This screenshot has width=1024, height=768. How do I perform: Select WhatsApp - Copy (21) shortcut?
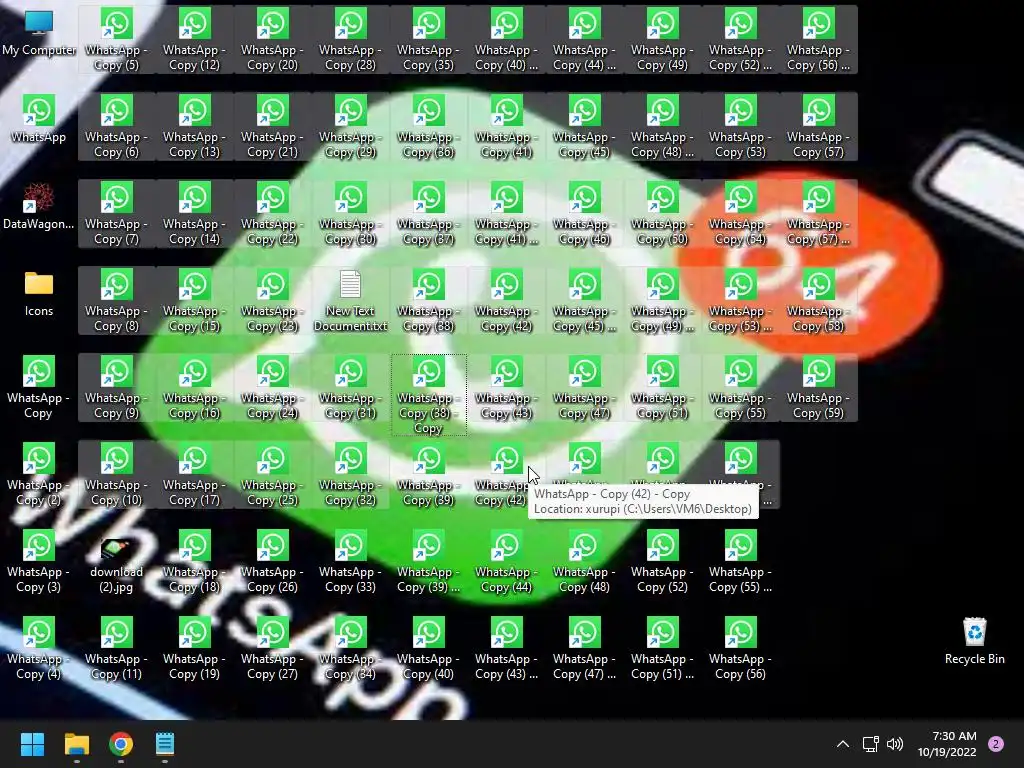(272, 127)
